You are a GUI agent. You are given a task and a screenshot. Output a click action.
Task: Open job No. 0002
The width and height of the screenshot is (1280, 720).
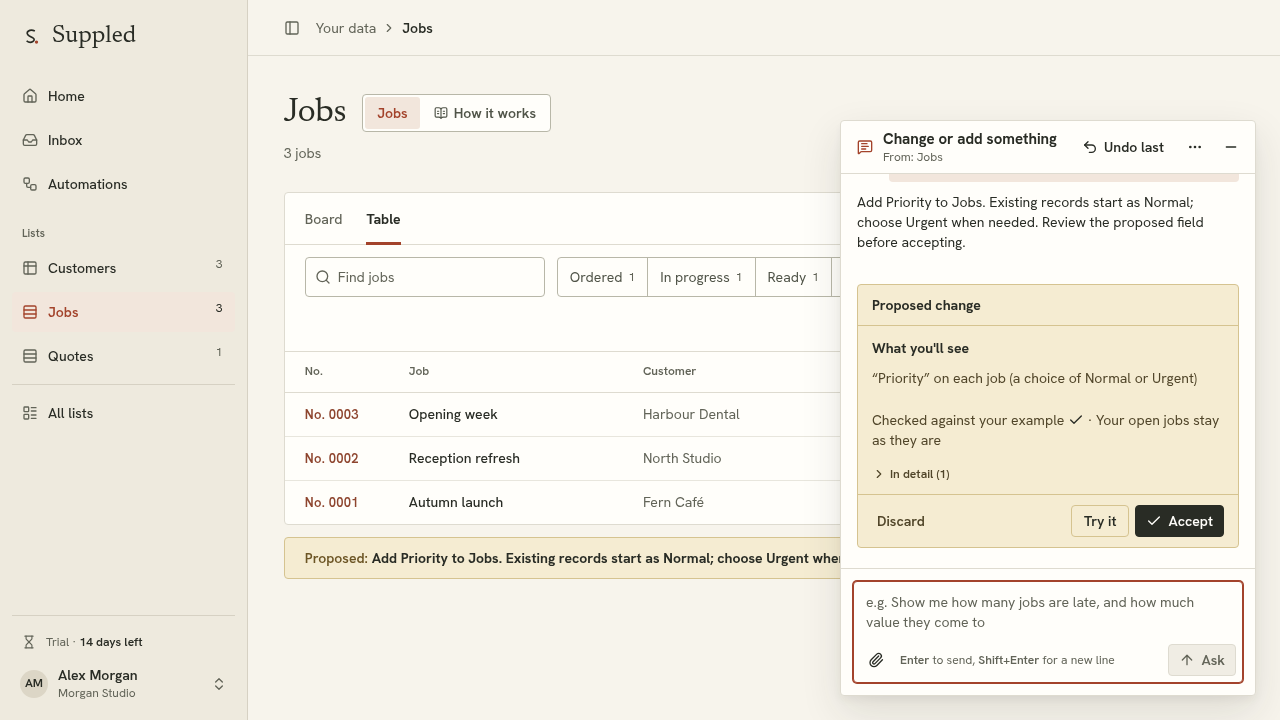(x=332, y=458)
